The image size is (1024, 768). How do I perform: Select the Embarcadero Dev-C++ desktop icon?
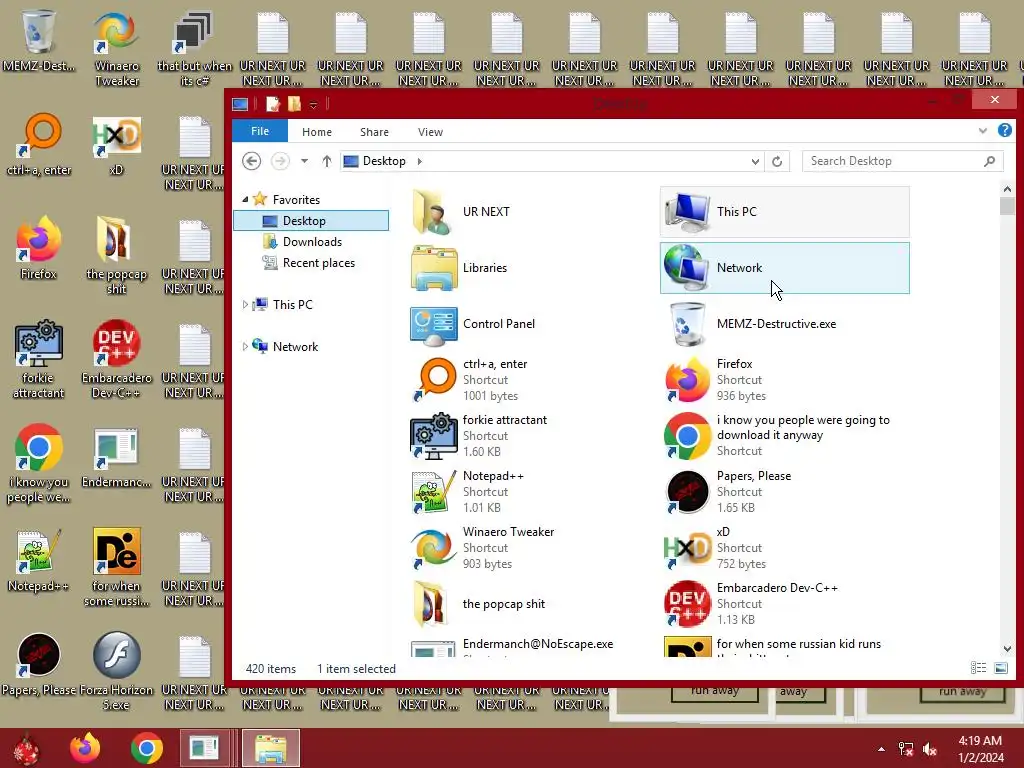pos(117,359)
